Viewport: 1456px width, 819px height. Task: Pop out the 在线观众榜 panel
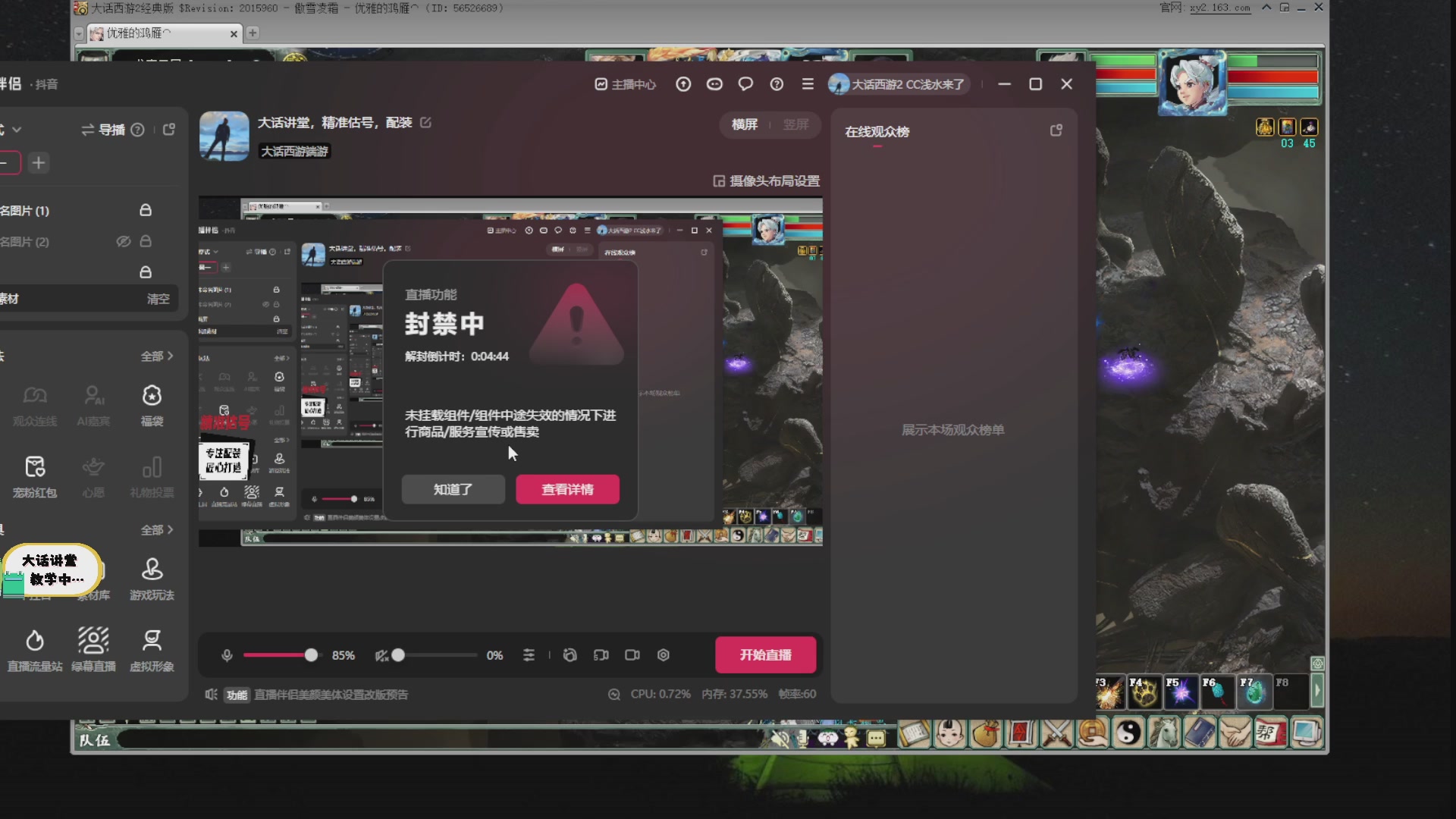pyautogui.click(x=1056, y=130)
